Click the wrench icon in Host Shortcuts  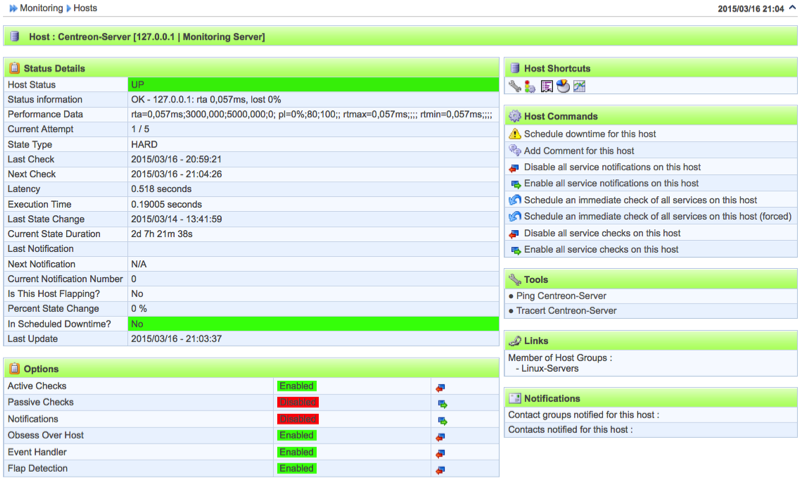pyautogui.click(x=514, y=87)
